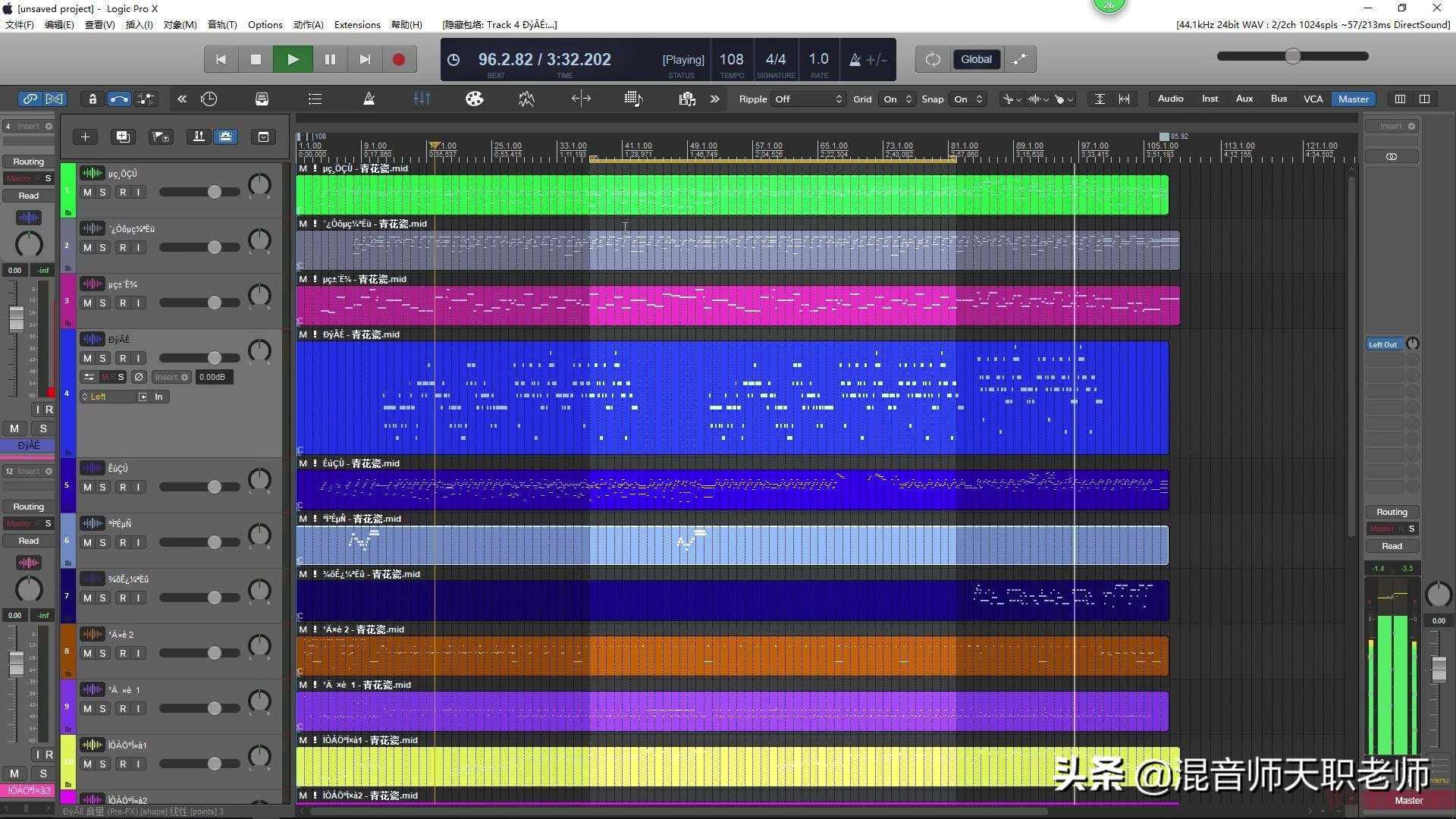Toggle the transport loop cycle button
The height and width of the screenshot is (819, 1456).
pos(933,59)
